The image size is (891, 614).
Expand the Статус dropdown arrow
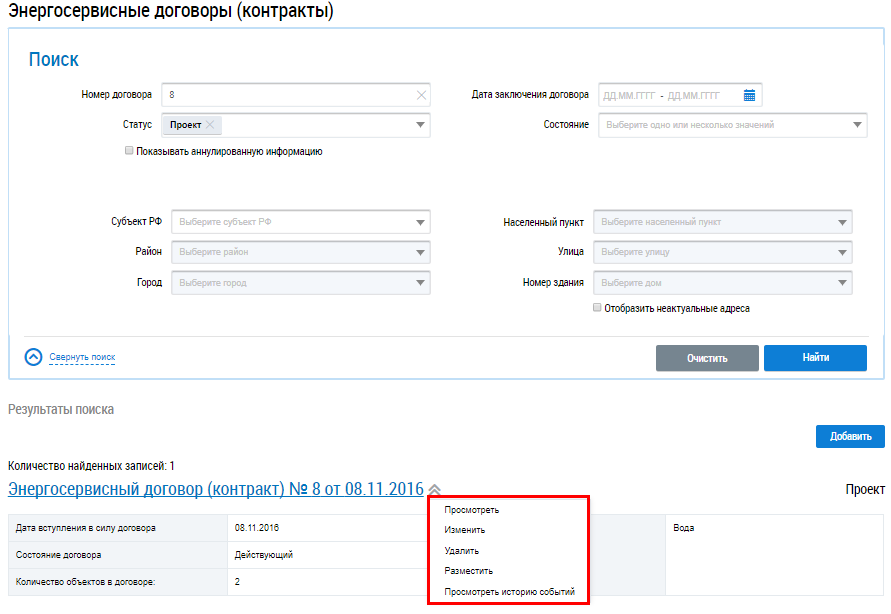[x=421, y=126]
